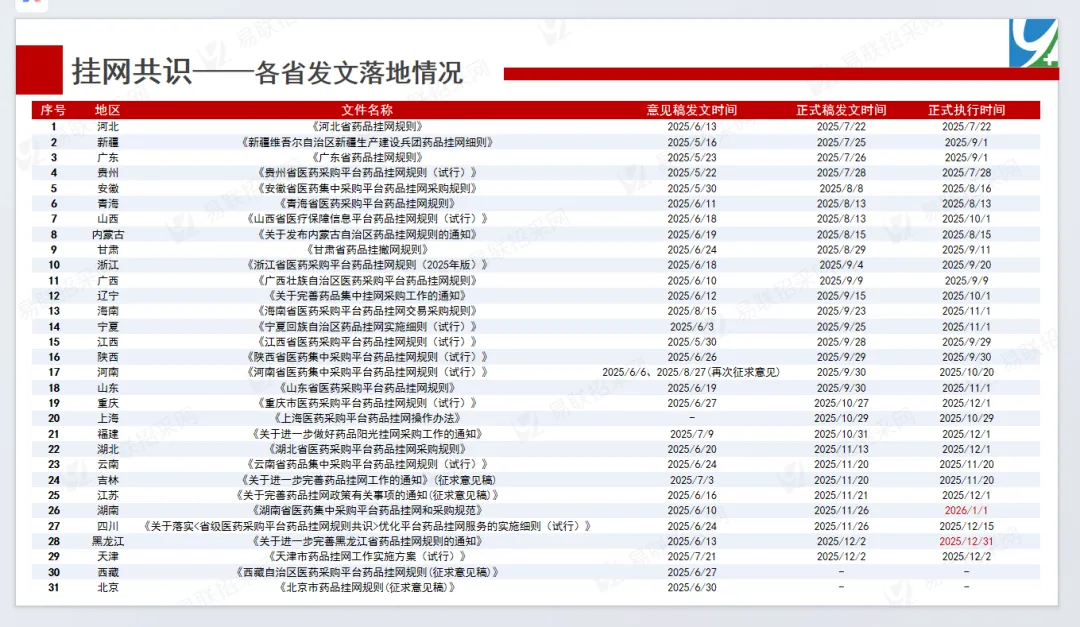Select the slide title 挂网共识——各省发文落地情况
This screenshot has width=1080, height=627.
pos(267,72)
